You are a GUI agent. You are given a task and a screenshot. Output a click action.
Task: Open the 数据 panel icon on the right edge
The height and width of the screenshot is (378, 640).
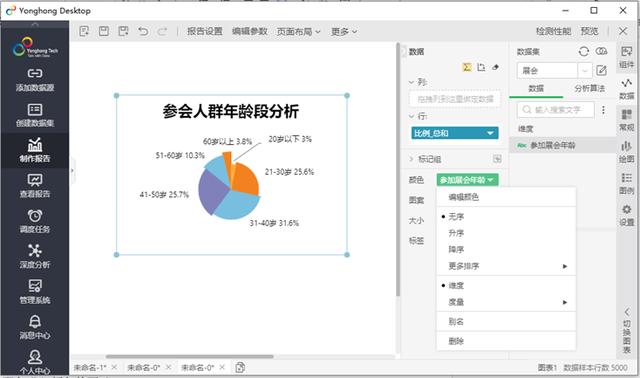coord(627,89)
